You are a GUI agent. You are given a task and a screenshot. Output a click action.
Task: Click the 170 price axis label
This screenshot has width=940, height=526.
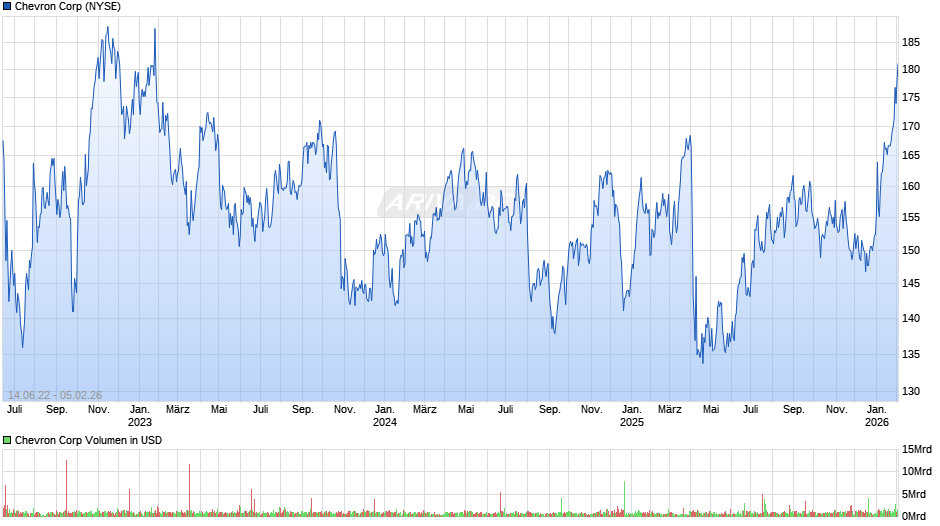coord(911,127)
